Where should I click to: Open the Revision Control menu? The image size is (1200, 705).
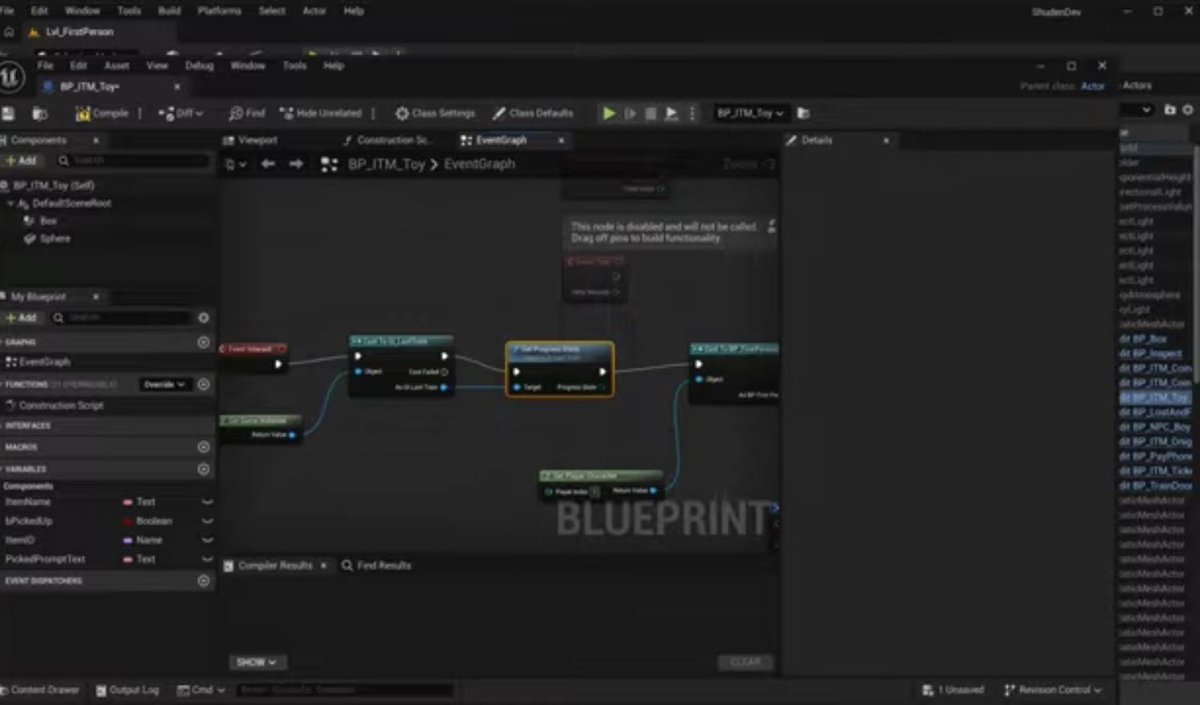coord(1053,690)
